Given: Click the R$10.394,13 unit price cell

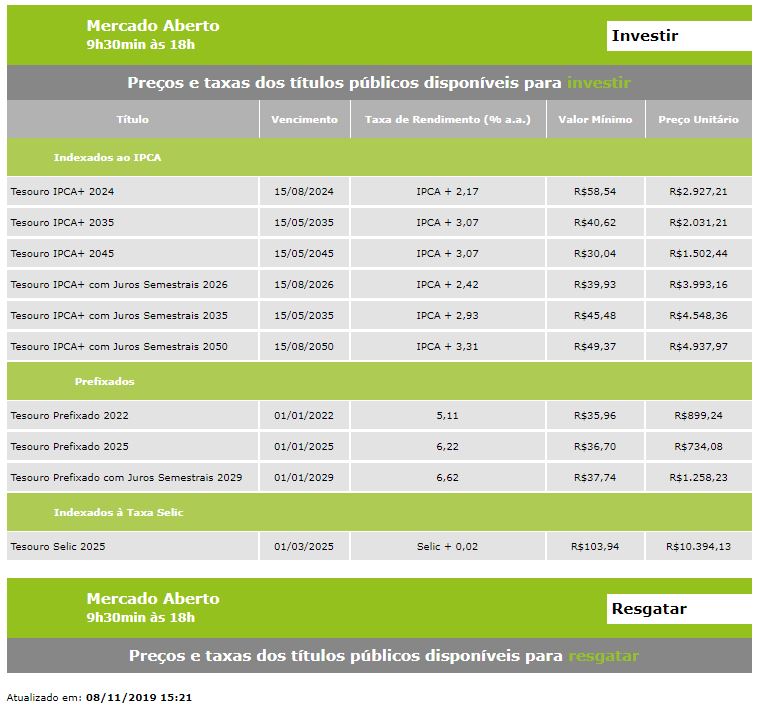Looking at the screenshot, I should click(x=698, y=547).
